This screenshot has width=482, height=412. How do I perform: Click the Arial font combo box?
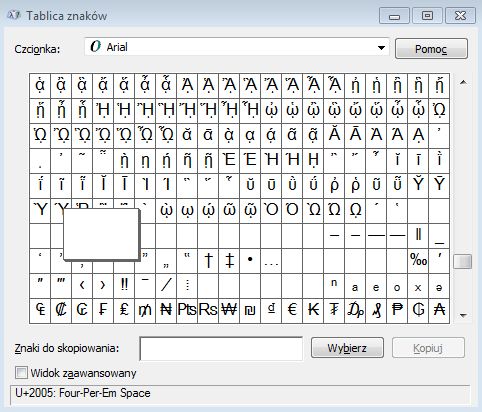coord(237,47)
